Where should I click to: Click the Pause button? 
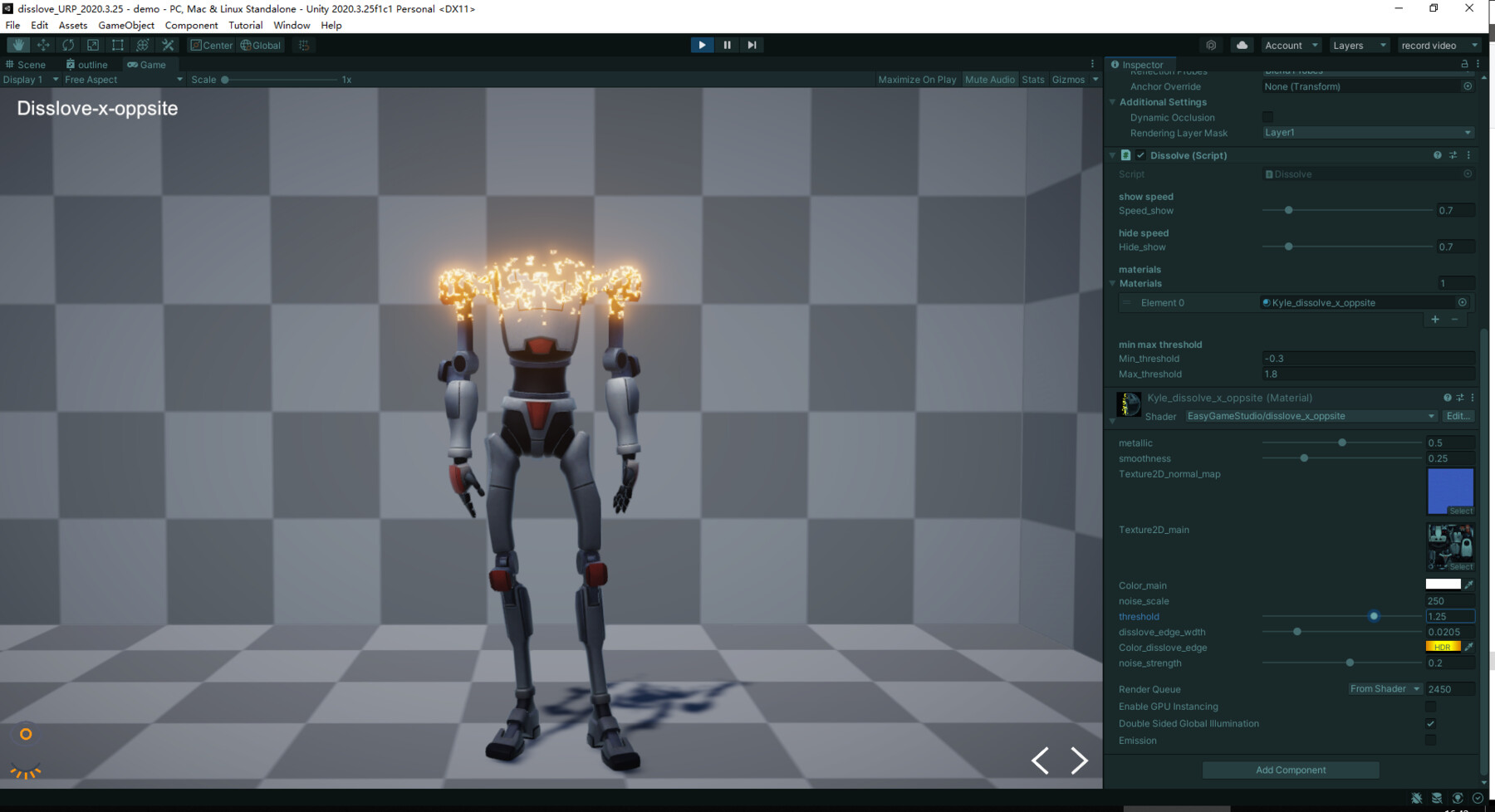[x=727, y=45]
